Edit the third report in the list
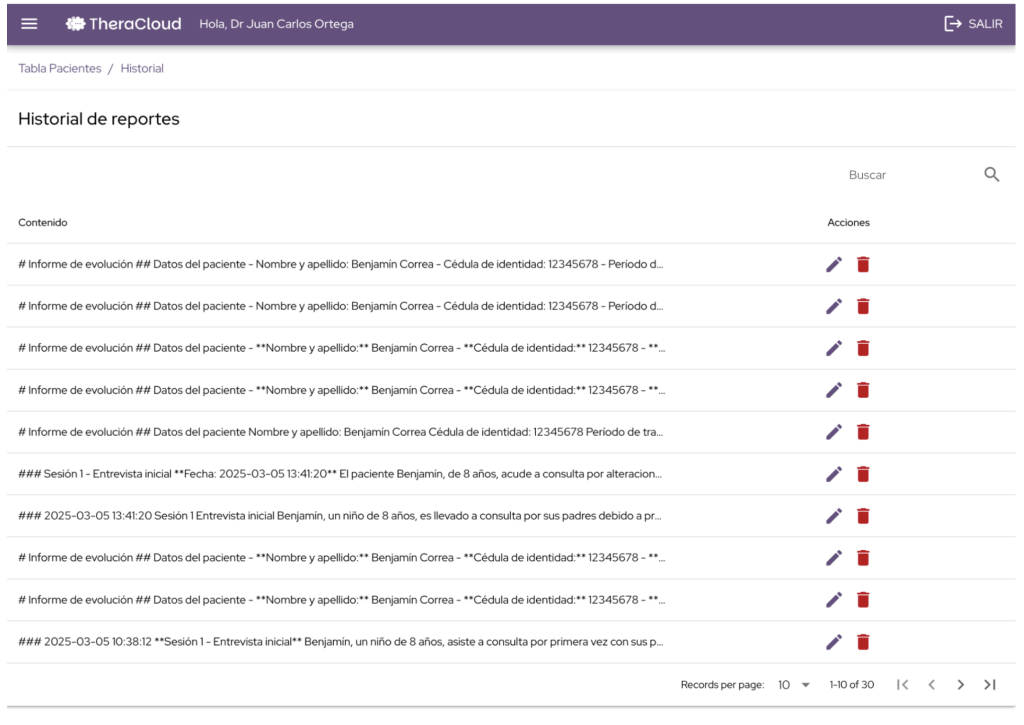The image size is (1024, 725). (834, 348)
